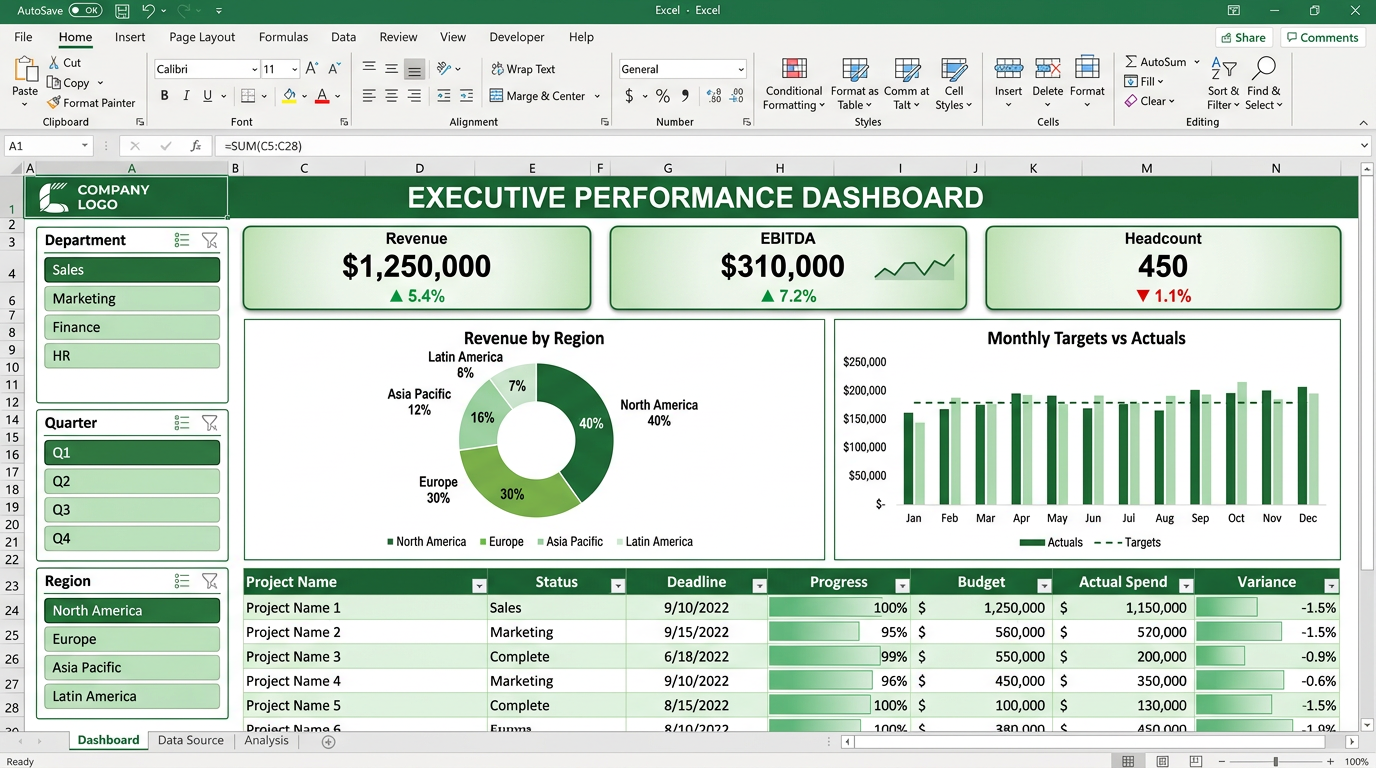
Task: Open Conditional Formatting
Action: point(794,83)
